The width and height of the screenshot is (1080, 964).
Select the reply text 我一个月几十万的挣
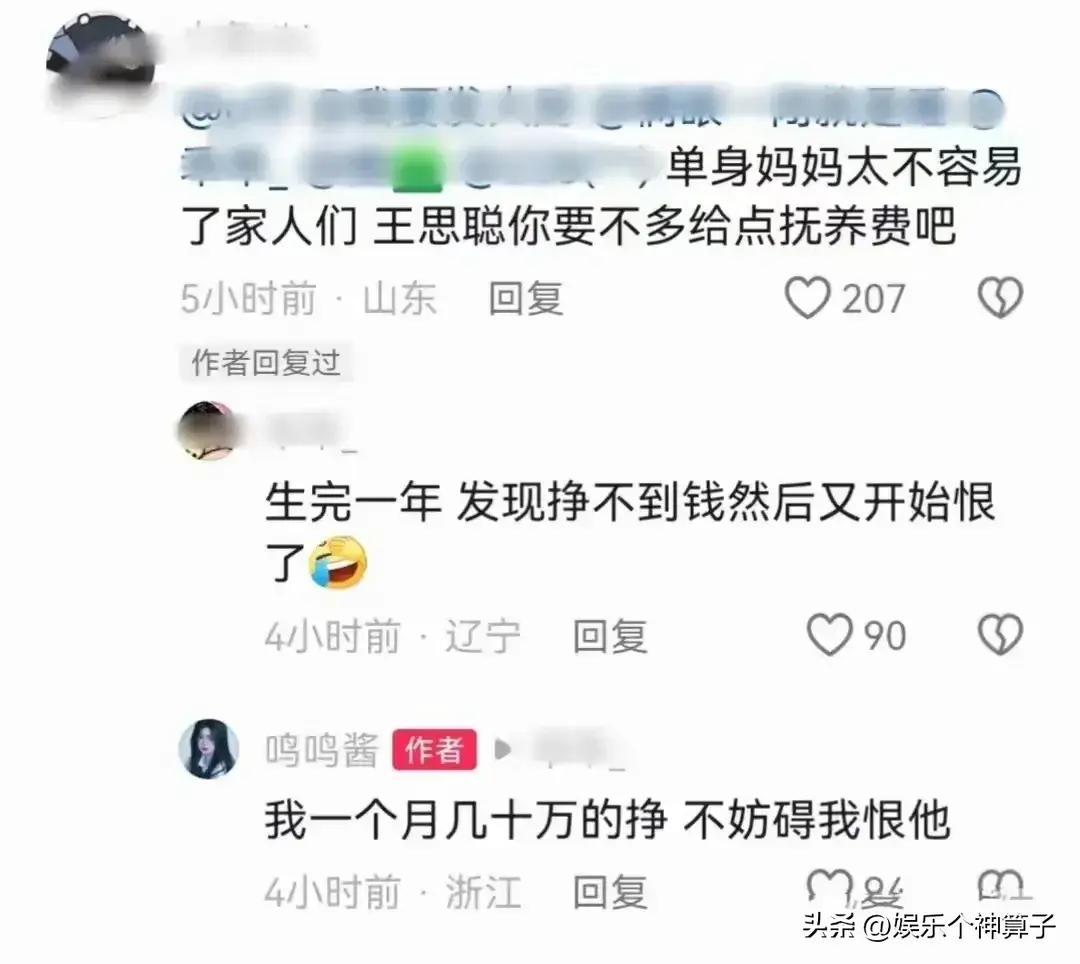pyautogui.click(x=466, y=819)
